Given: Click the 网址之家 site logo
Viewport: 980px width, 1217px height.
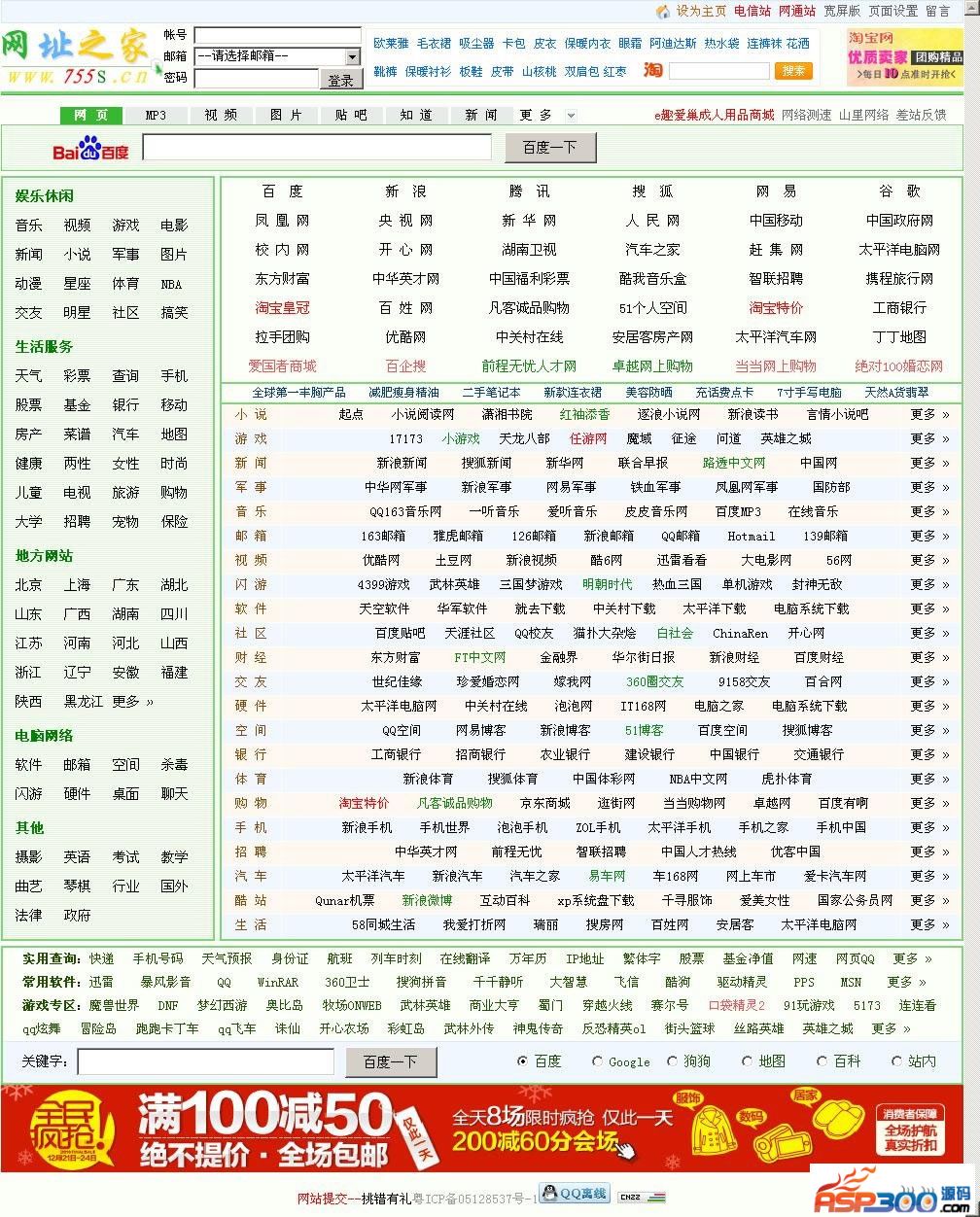Looking at the screenshot, I should point(78,57).
